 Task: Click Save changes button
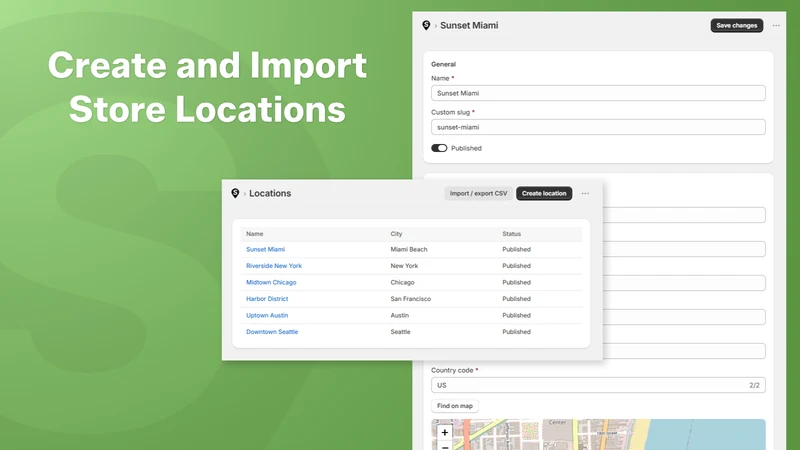[737, 26]
